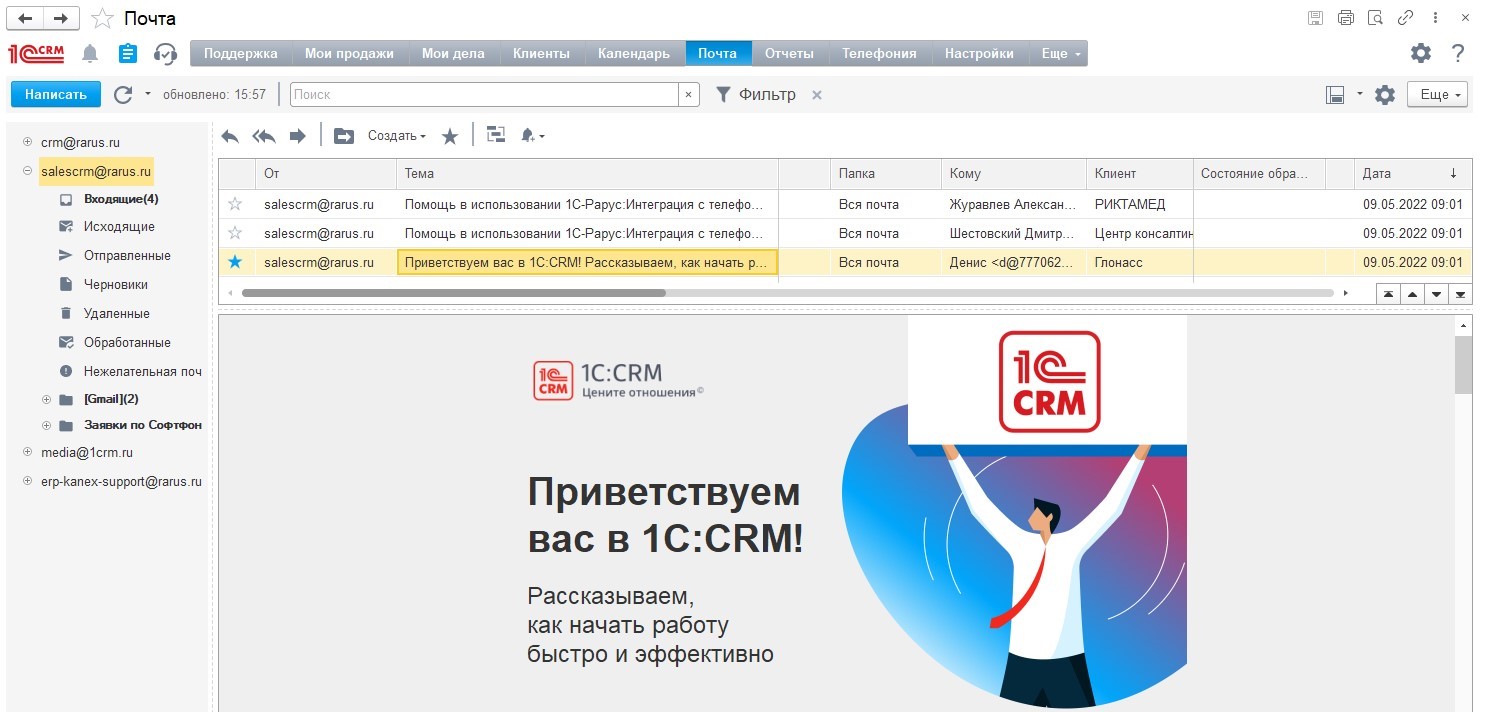Viewport: 1488px width, 712px height.
Task: Open the Календарь tab
Action: (634, 54)
